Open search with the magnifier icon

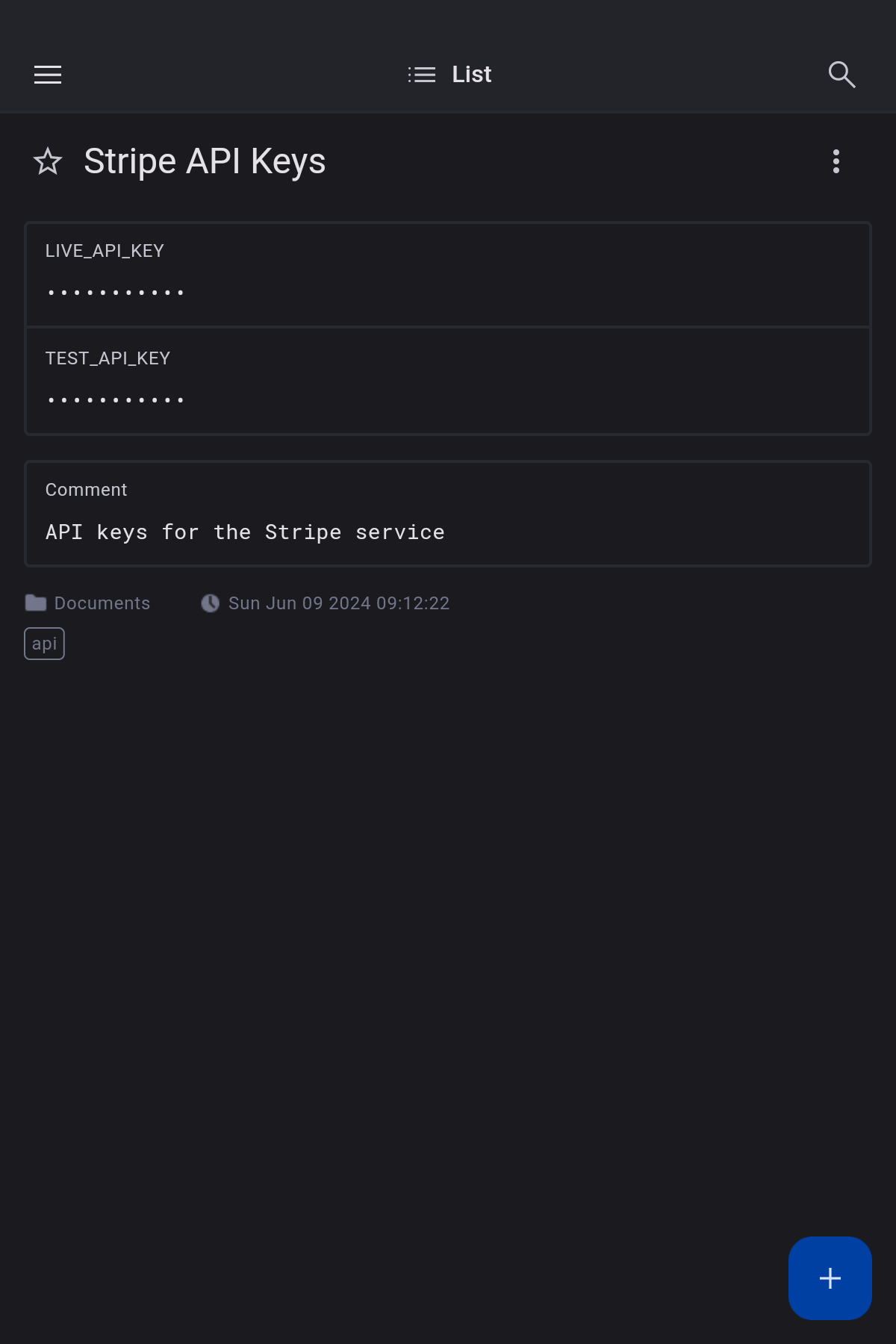841,75
